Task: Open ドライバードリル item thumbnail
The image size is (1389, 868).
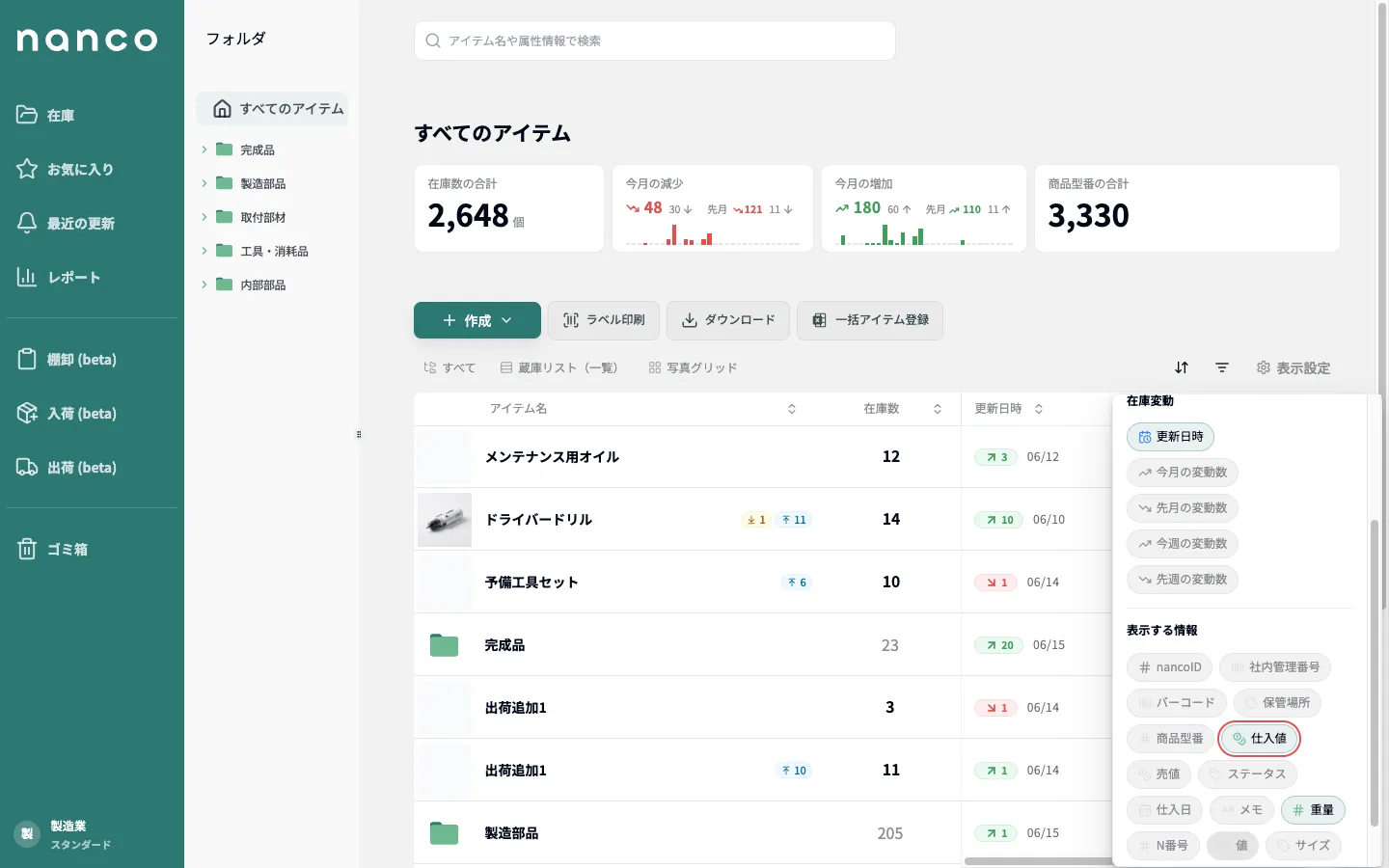Action: click(x=445, y=520)
